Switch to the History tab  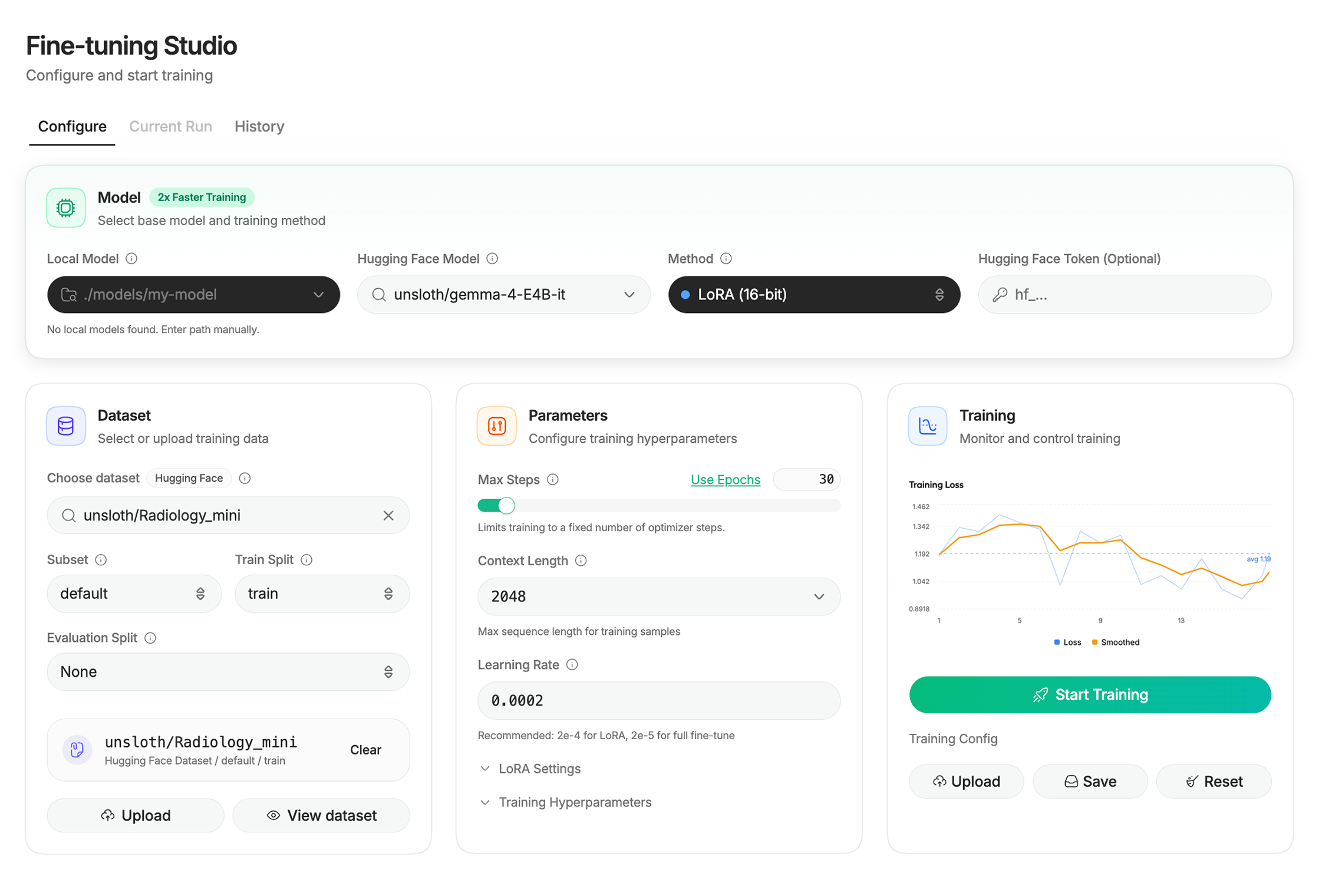click(259, 127)
